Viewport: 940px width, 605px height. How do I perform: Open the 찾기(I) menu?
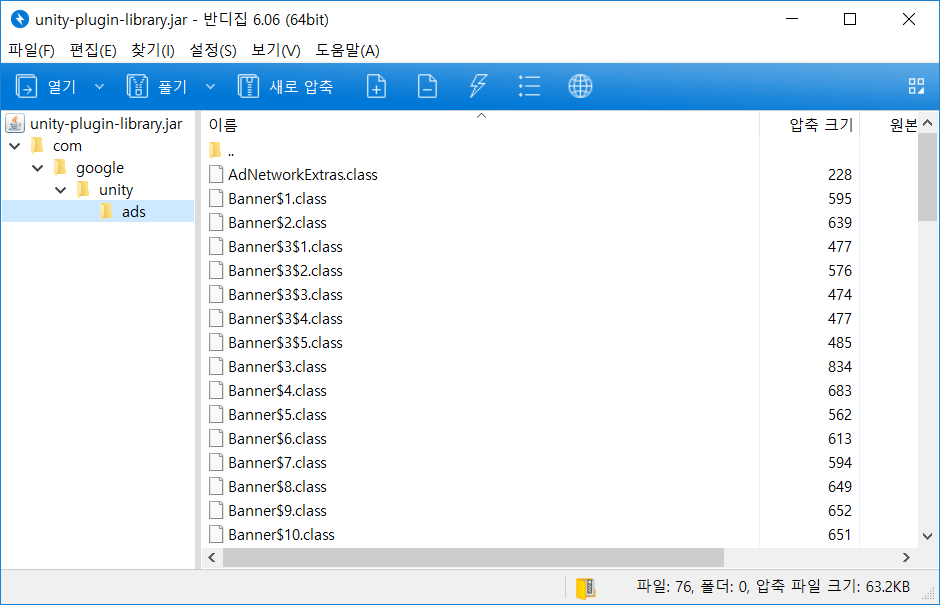point(153,50)
